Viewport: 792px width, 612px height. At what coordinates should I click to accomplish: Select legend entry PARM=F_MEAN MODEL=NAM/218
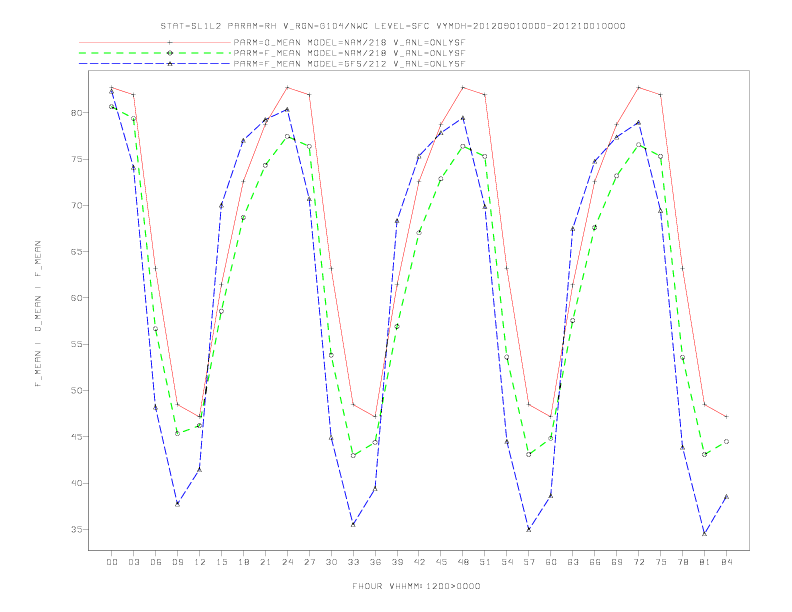(349, 53)
